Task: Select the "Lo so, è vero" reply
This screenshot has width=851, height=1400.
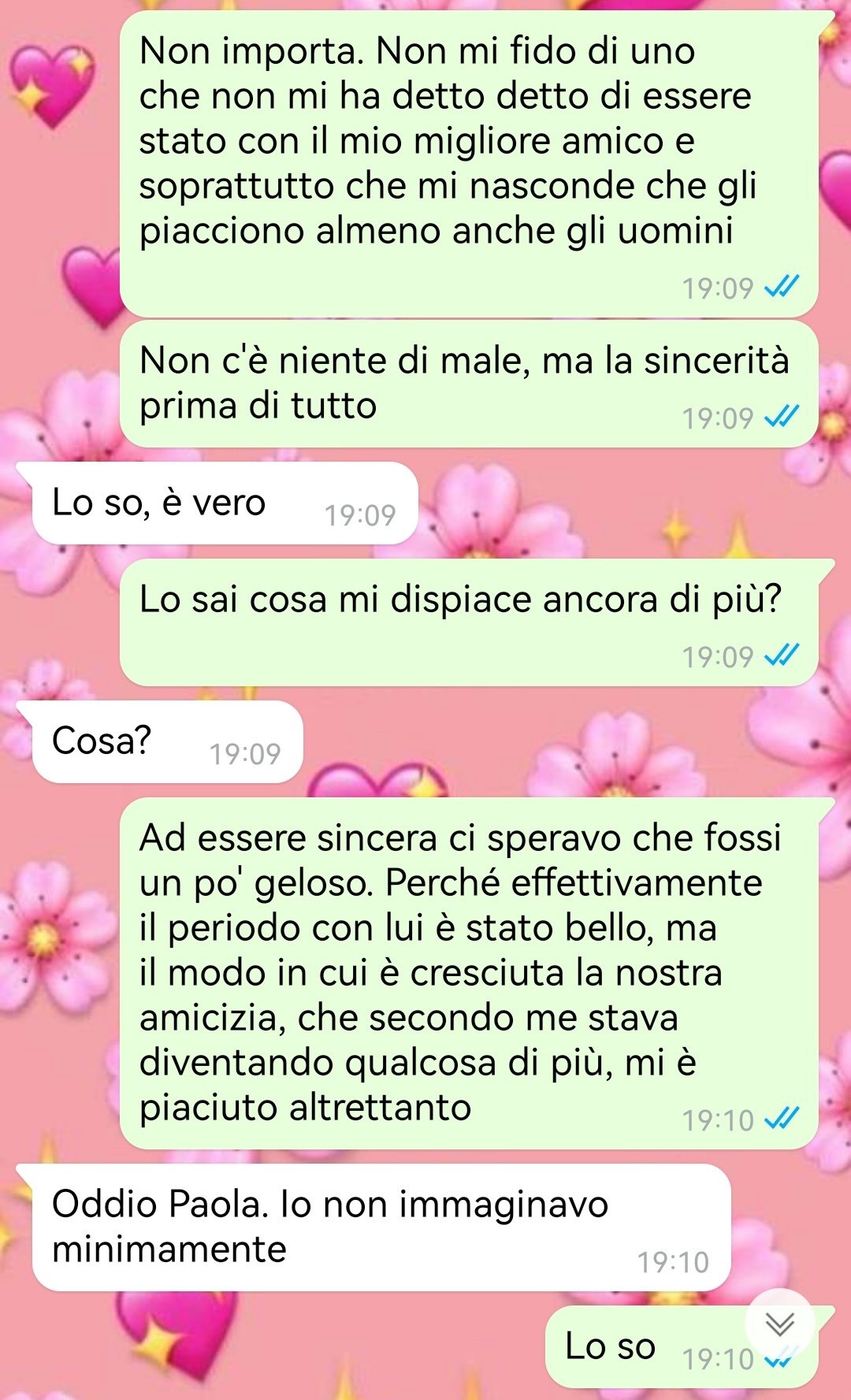Action: (225, 503)
